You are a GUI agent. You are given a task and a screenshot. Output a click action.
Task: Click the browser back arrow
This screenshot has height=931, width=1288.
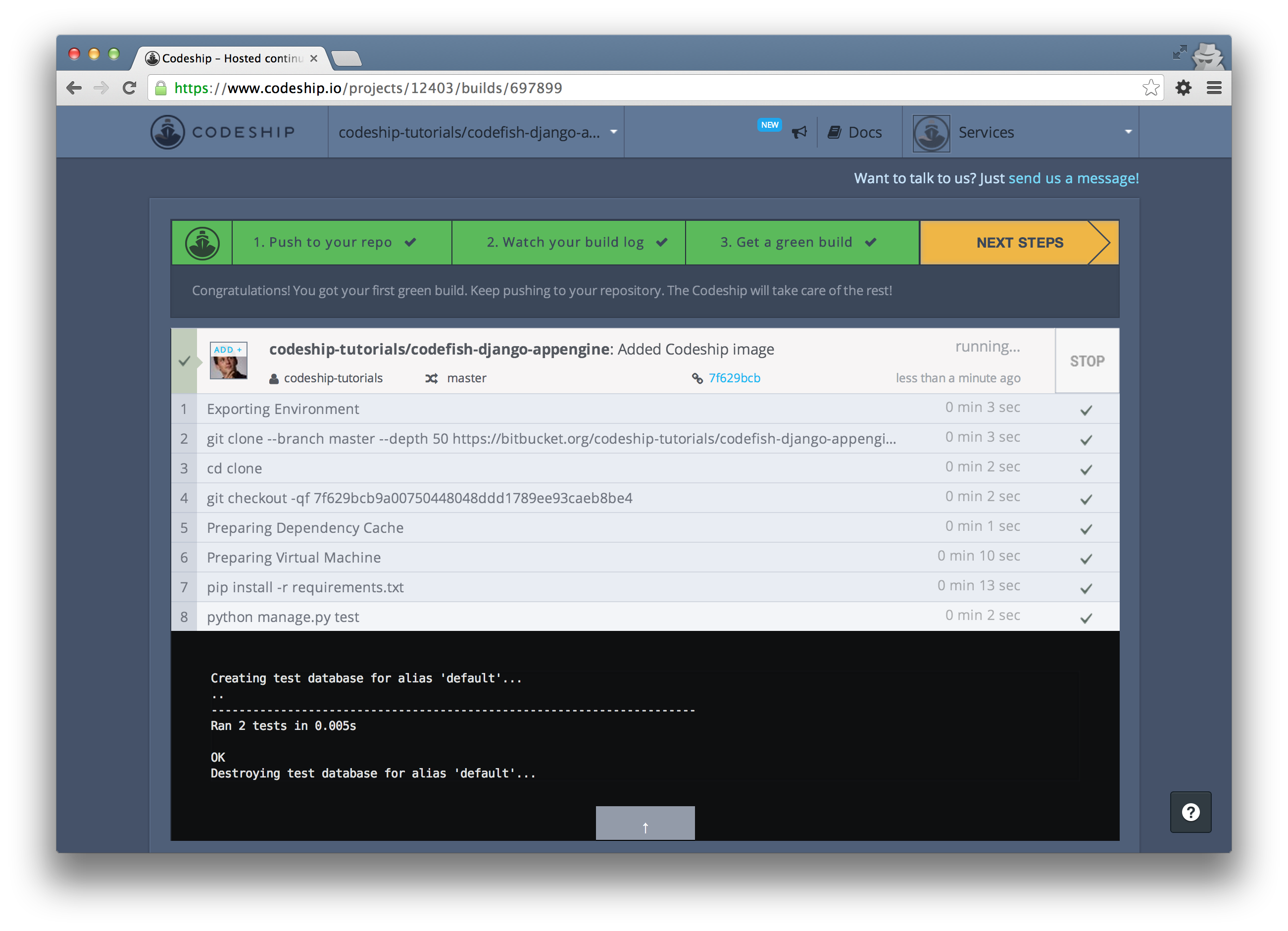coord(74,88)
